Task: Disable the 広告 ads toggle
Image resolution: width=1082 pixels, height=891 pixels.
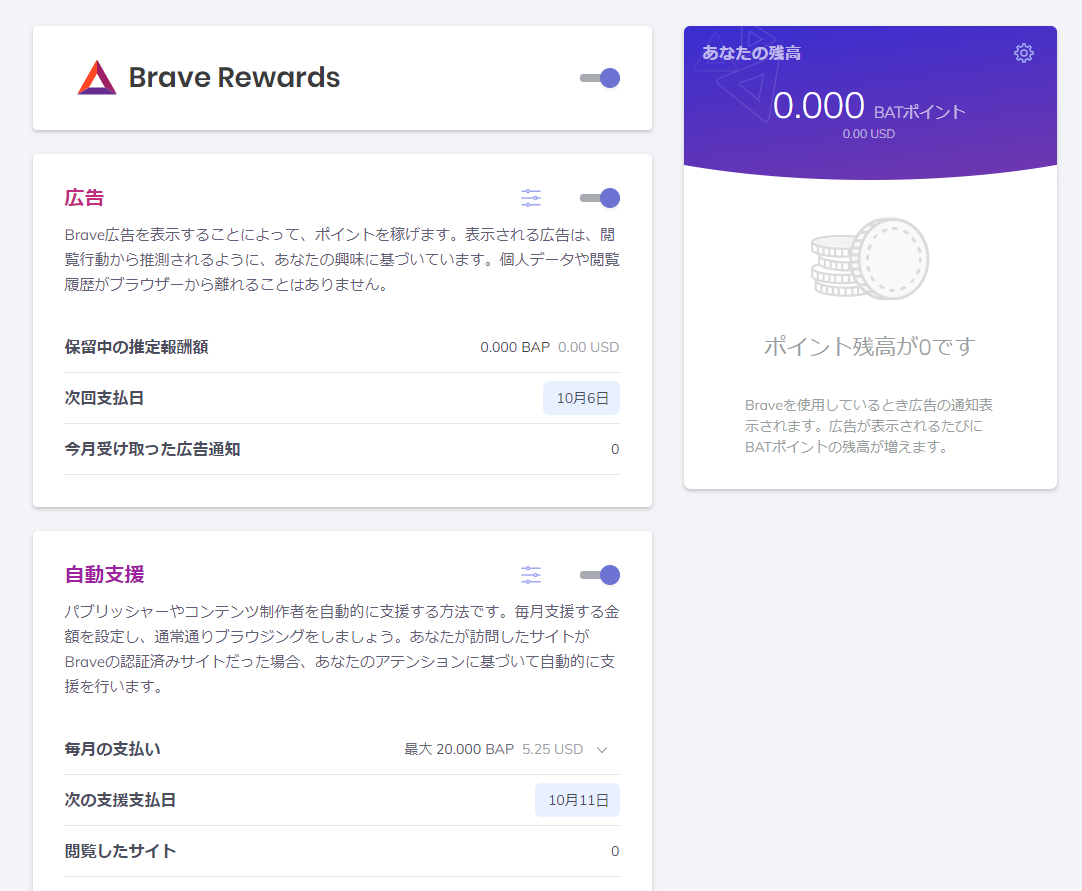Action: click(599, 198)
